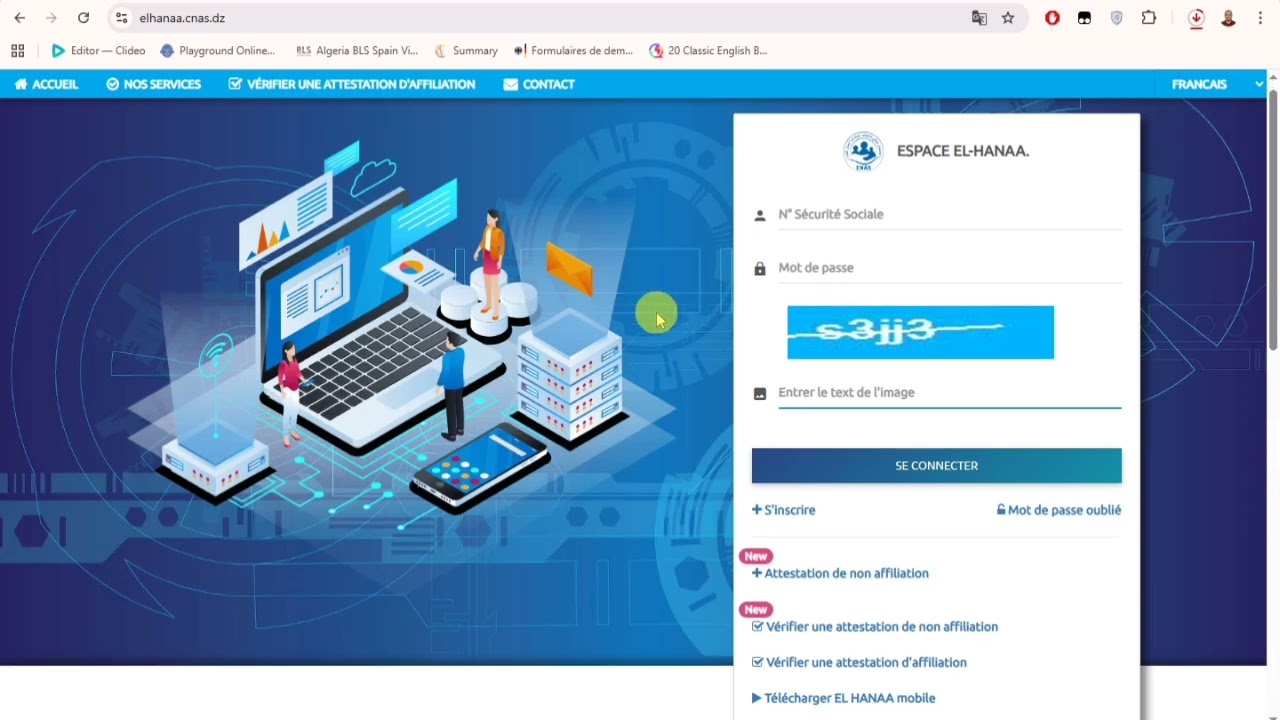This screenshot has height=720, width=1280.
Task: Click the page vertical scrollbar
Action: (1273, 220)
